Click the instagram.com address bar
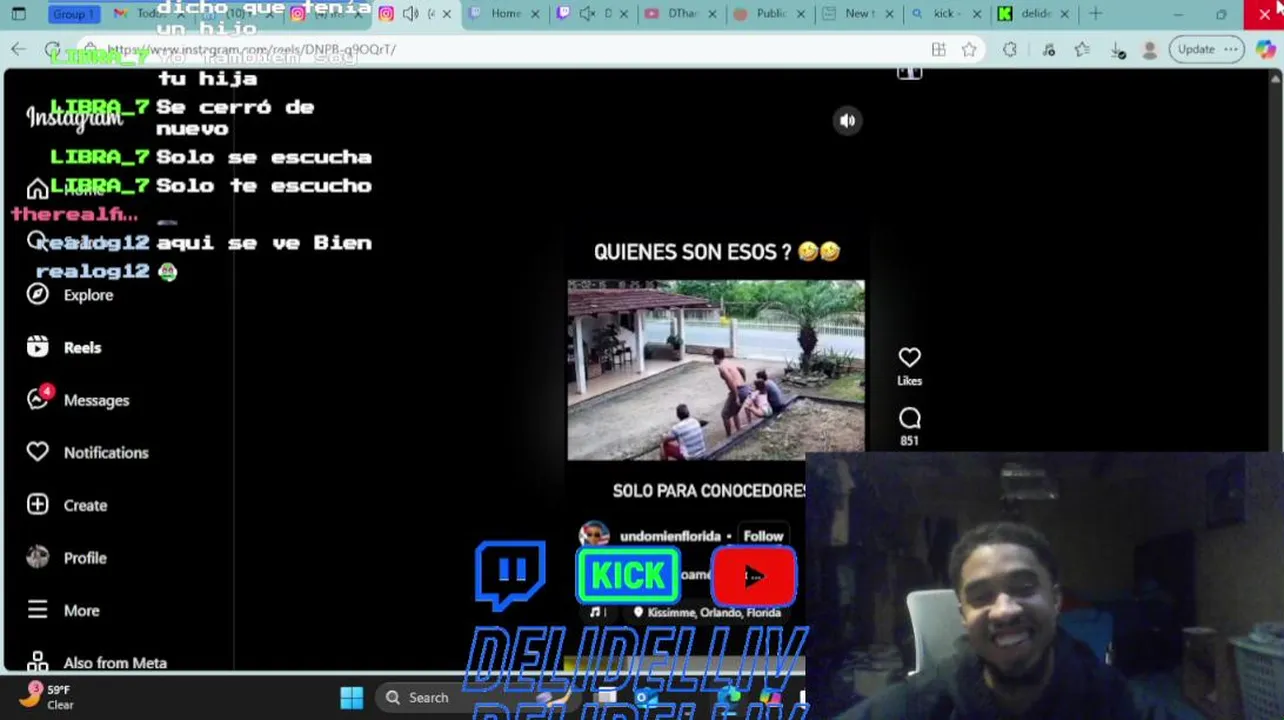 coord(500,49)
